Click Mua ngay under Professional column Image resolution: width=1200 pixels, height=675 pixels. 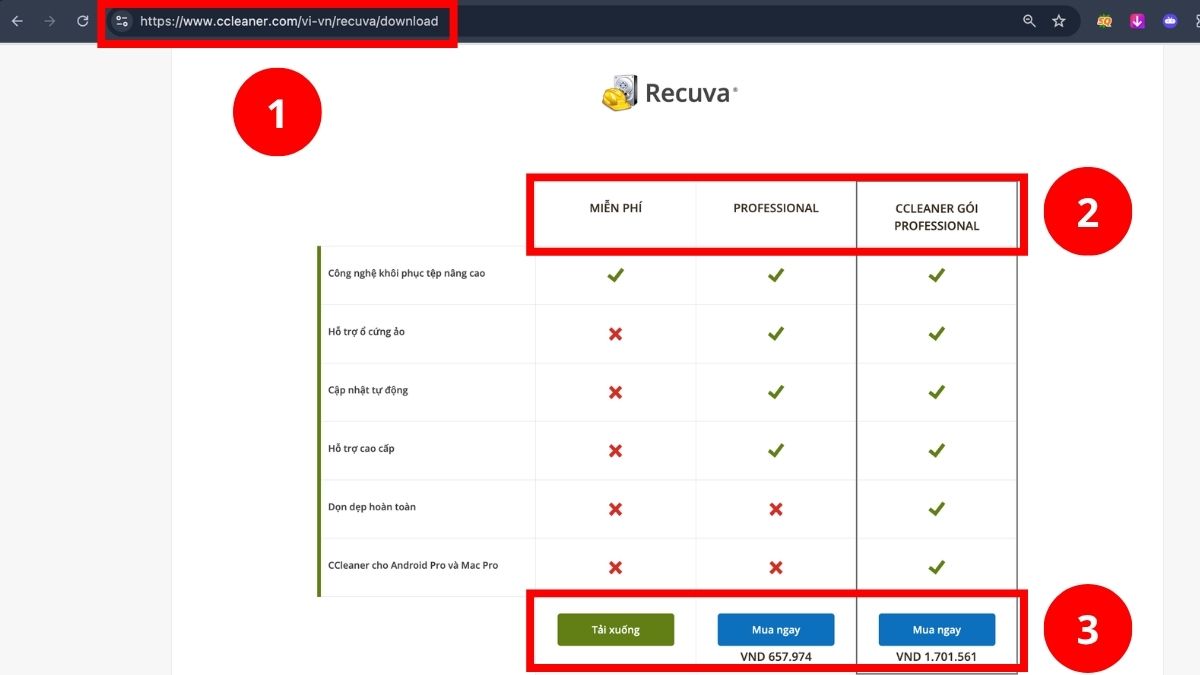click(776, 630)
